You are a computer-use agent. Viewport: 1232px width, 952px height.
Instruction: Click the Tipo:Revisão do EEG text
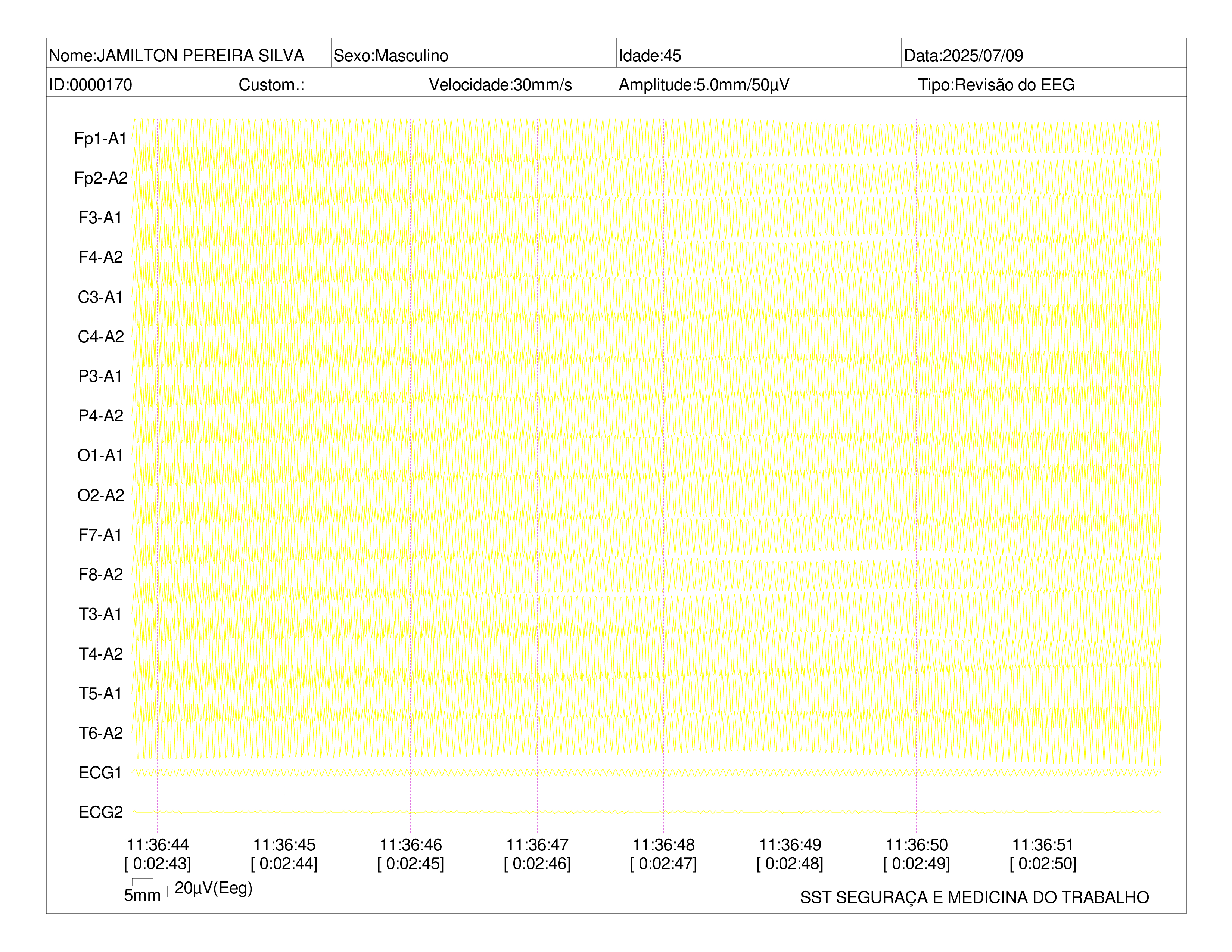[996, 85]
